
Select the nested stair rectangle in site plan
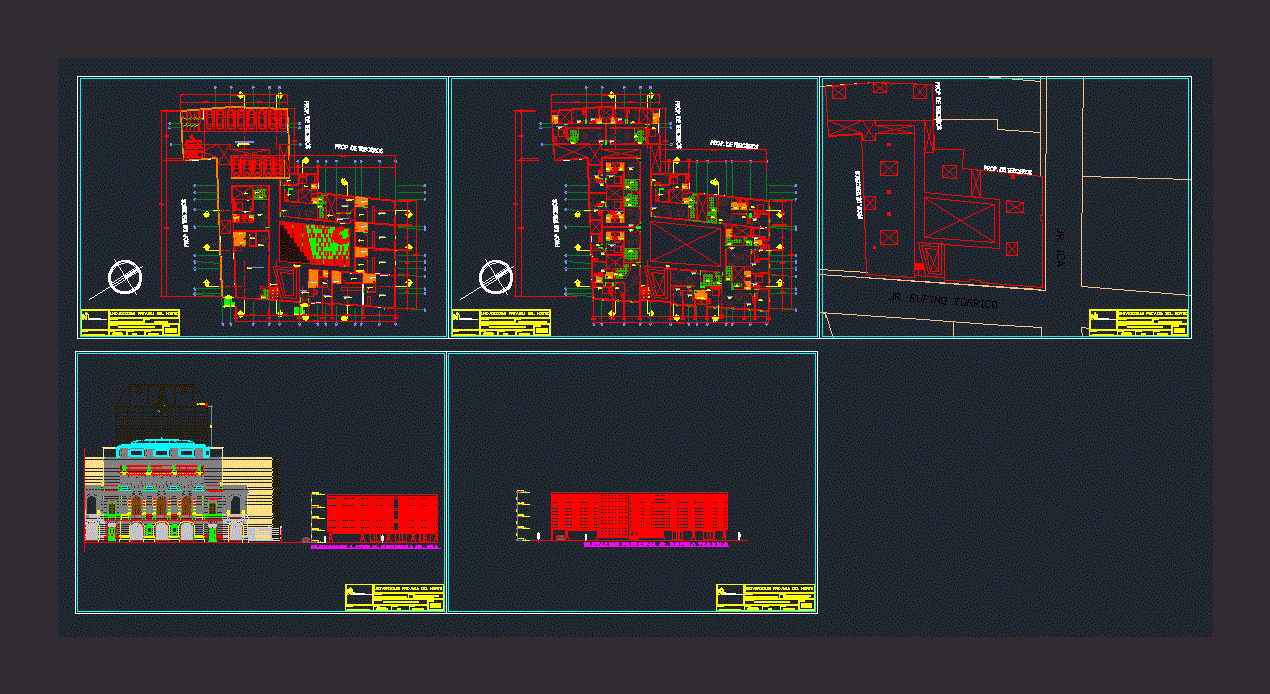coord(929,260)
